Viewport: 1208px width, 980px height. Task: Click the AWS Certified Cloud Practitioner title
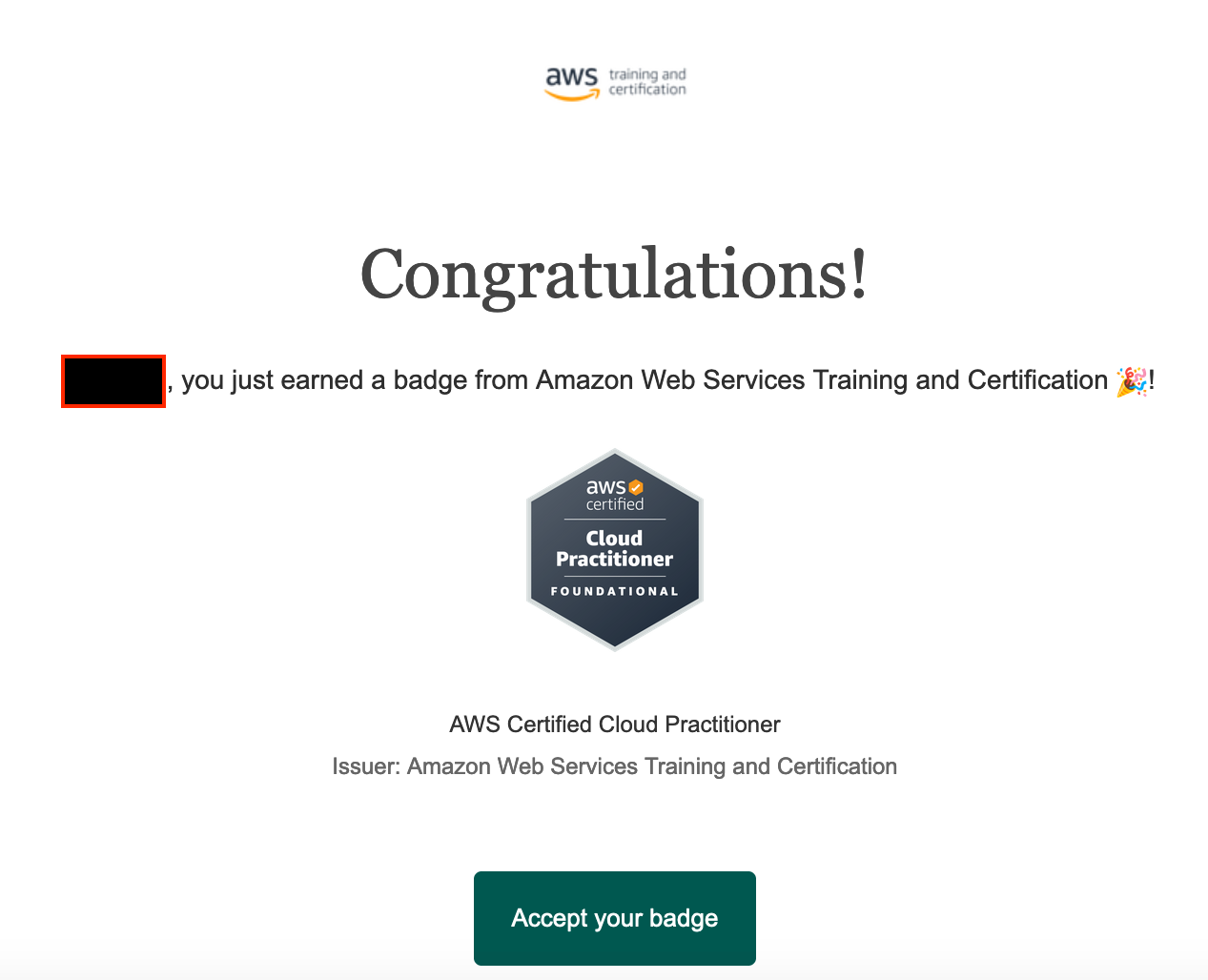[x=614, y=725]
